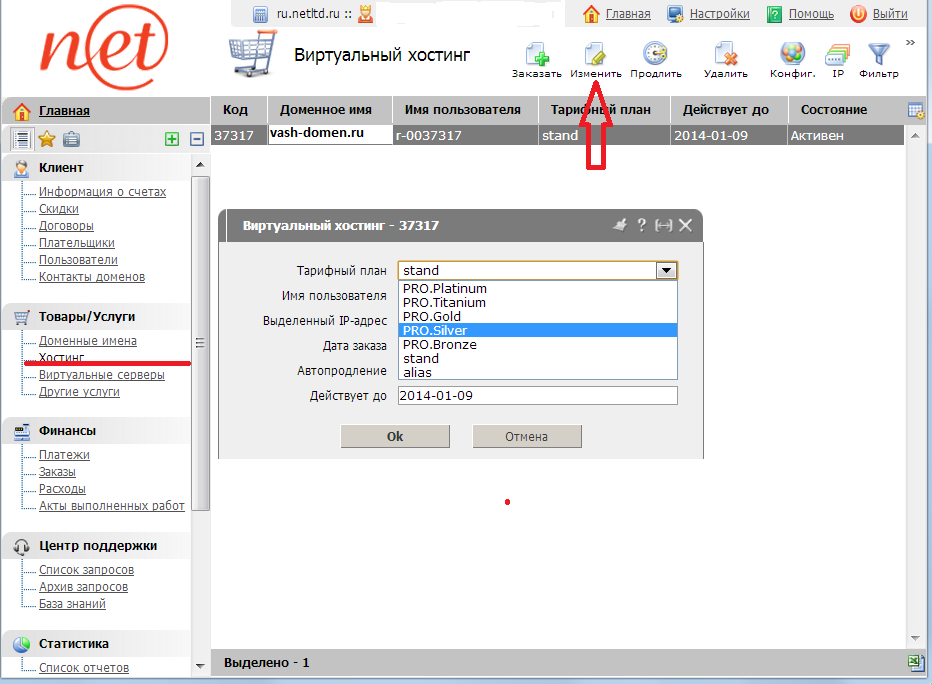Open the Доменные имена sidebar link
The width and height of the screenshot is (932, 684).
(x=88, y=341)
